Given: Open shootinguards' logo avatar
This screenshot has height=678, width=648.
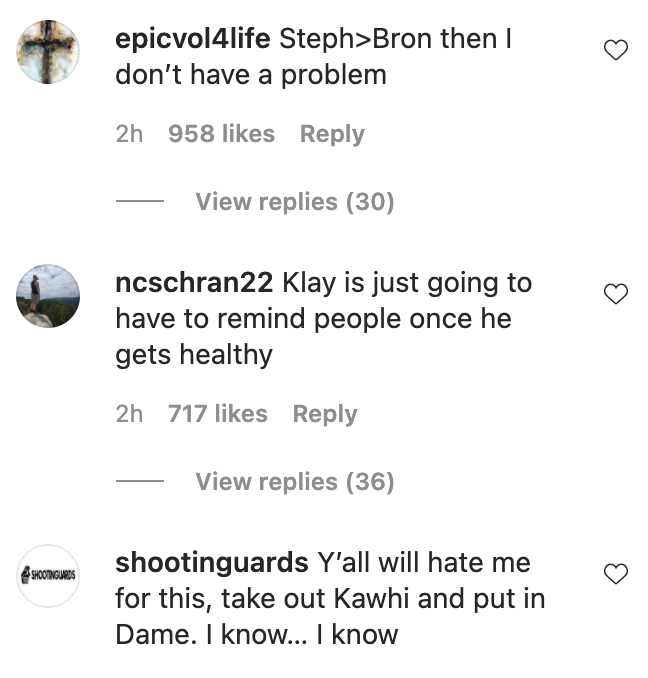Looking at the screenshot, I should [48, 575].
